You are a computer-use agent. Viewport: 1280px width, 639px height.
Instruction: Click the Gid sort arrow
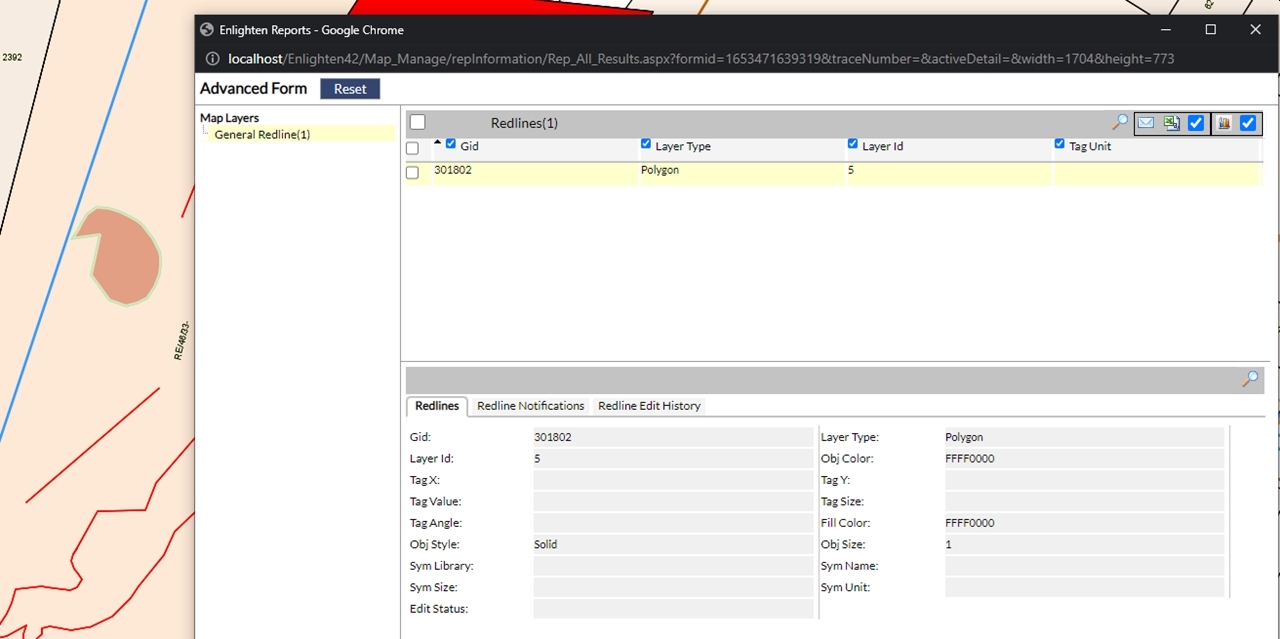(x=438, y=142)
